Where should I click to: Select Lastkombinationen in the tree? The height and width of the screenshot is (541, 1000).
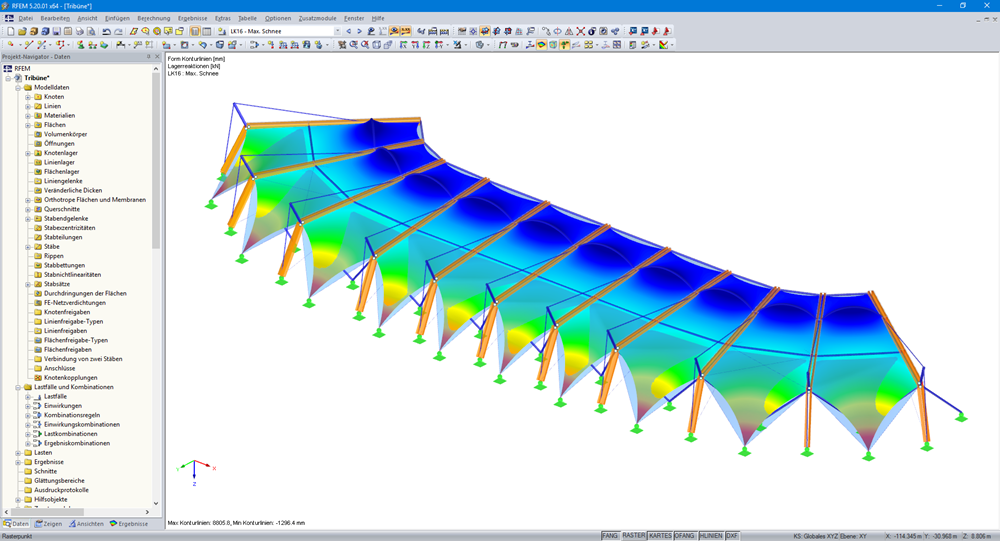point(70,434)
